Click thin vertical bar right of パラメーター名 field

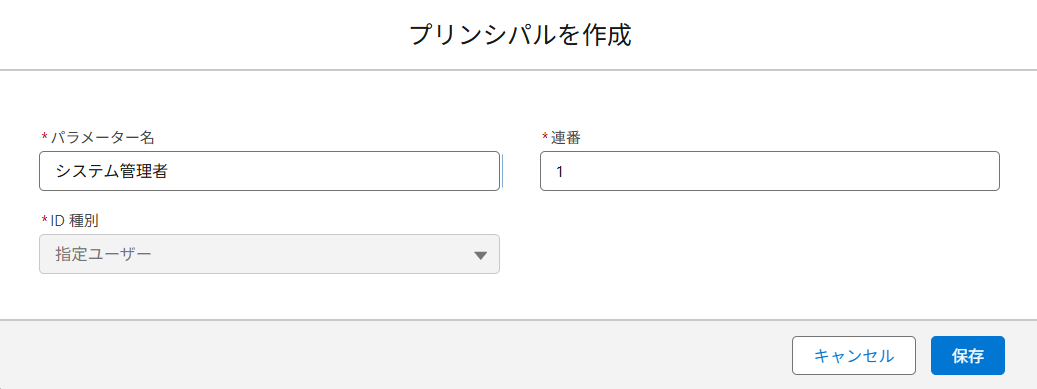(503, 171)
